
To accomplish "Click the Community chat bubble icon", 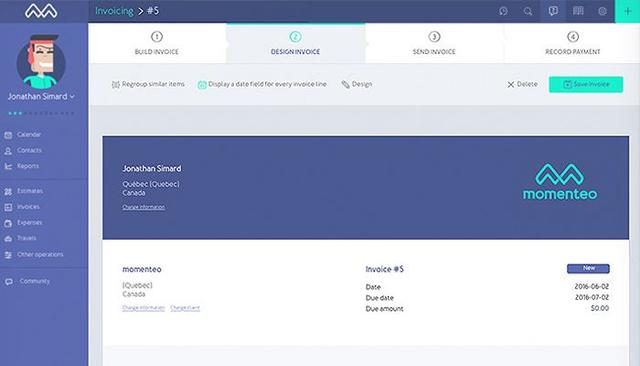I will 9,282.
